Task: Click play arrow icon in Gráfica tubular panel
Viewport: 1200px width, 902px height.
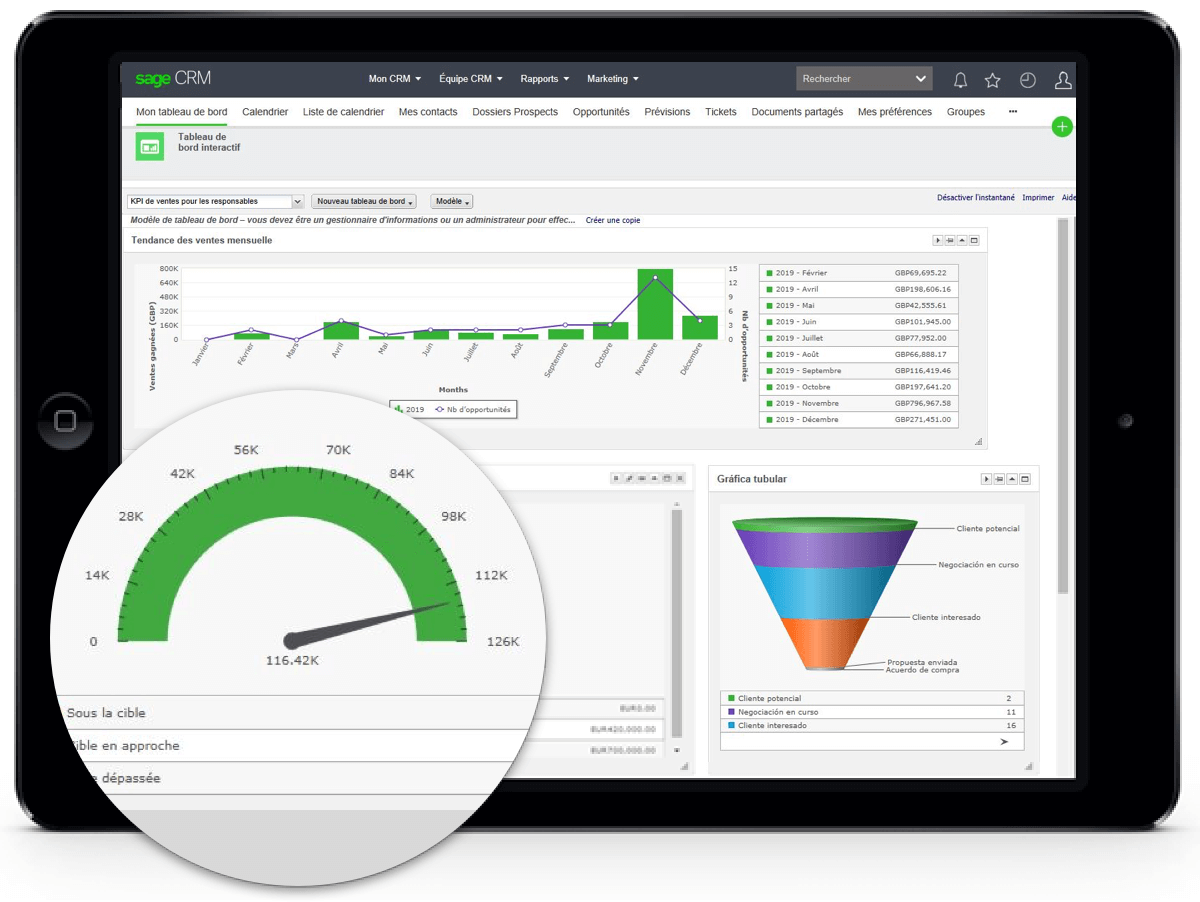Action: point(987,480)
